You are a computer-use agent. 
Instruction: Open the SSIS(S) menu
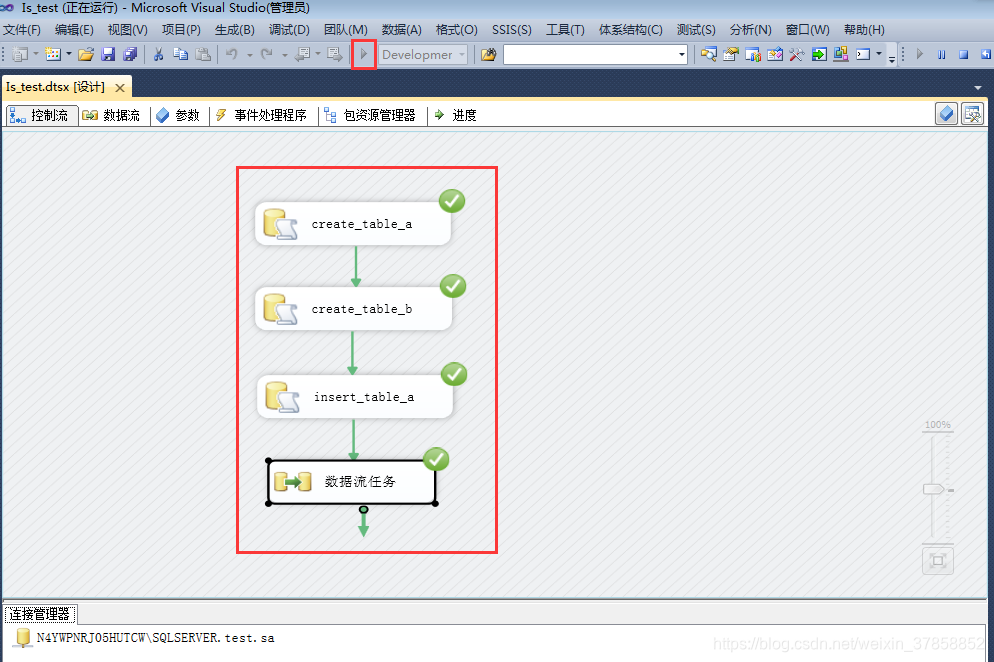point(512,30)
